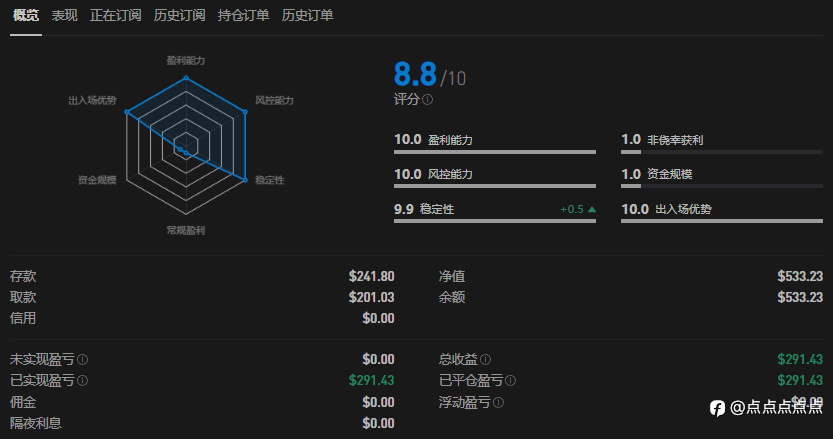
Task: Click the 存款 value $241.80
Action: click(371, 276)
